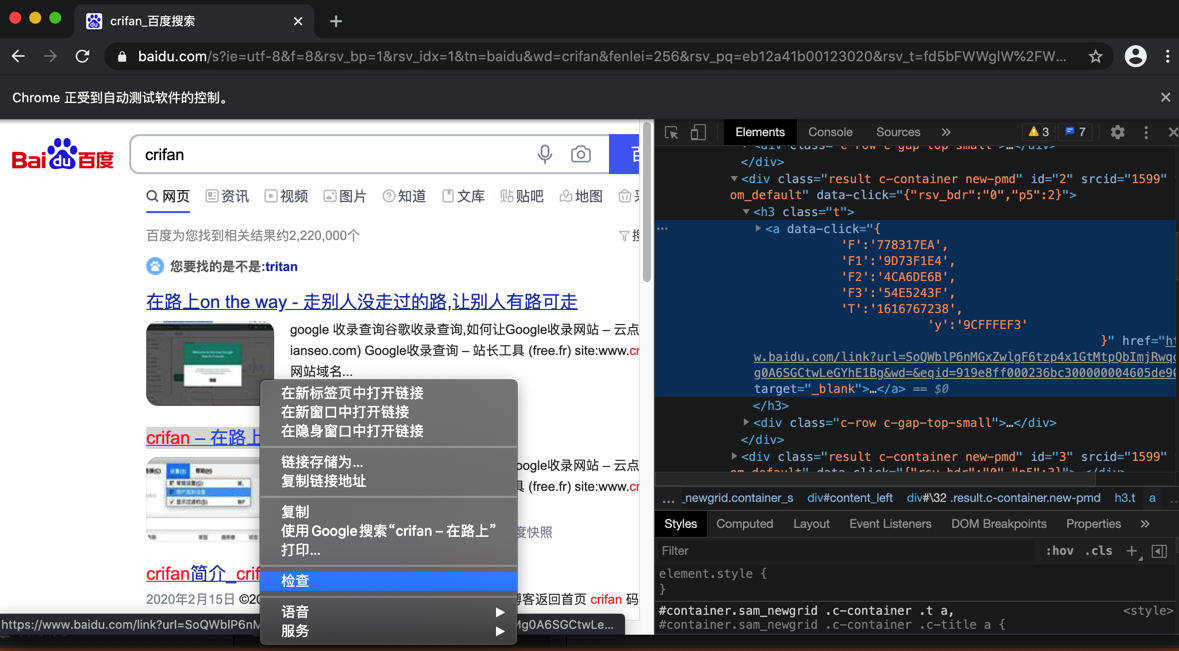Expand 语音 submenu in context menu
Screen dimensions: 1179x651
point(388,612)
